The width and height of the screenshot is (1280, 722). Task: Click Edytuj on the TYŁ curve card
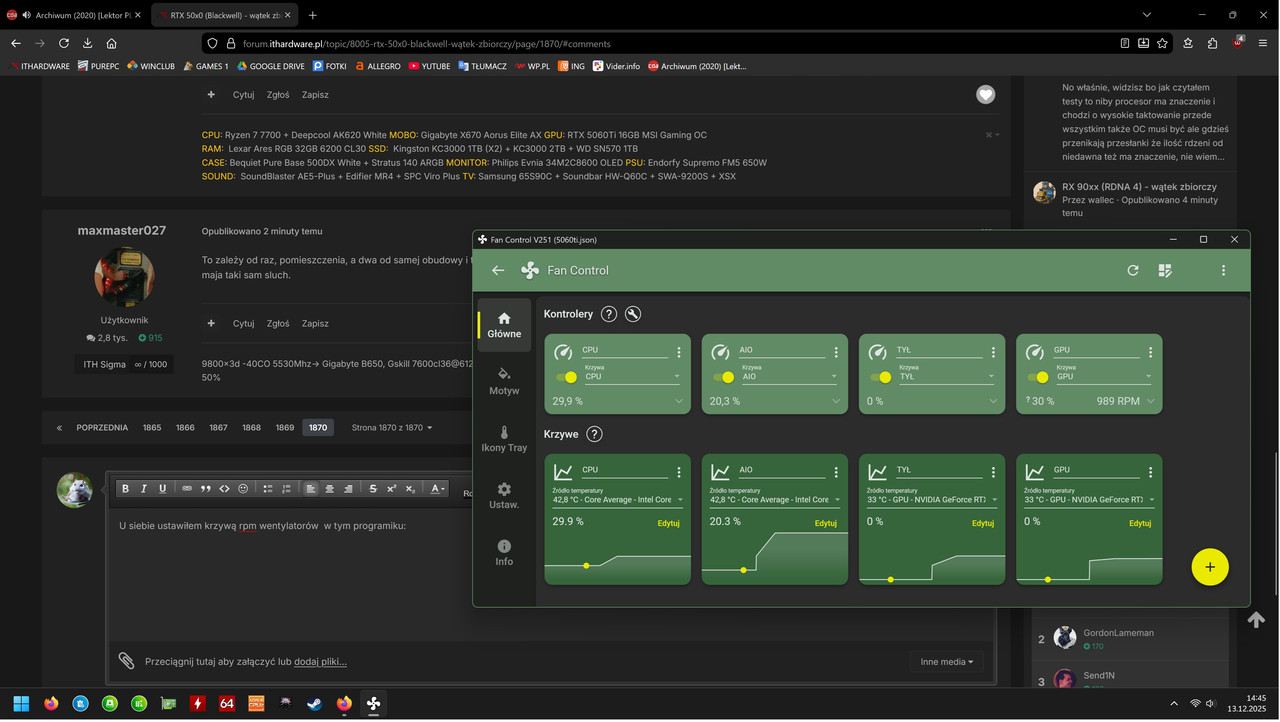tap(983, 523)
